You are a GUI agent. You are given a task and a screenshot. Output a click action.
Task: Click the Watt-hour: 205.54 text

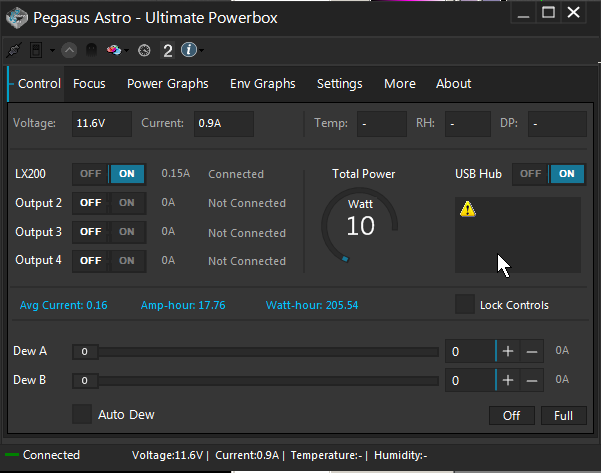(312, 305)
